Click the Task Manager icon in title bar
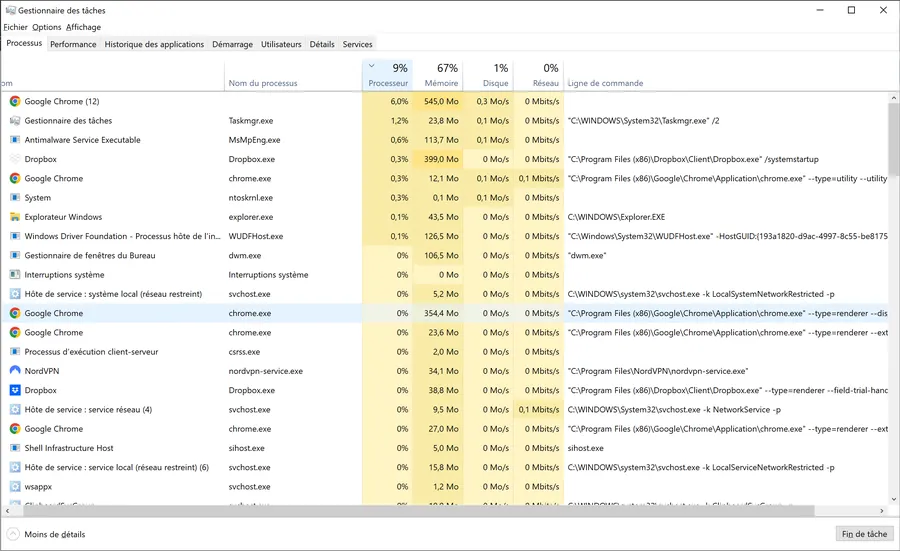 tap(10, 10)
